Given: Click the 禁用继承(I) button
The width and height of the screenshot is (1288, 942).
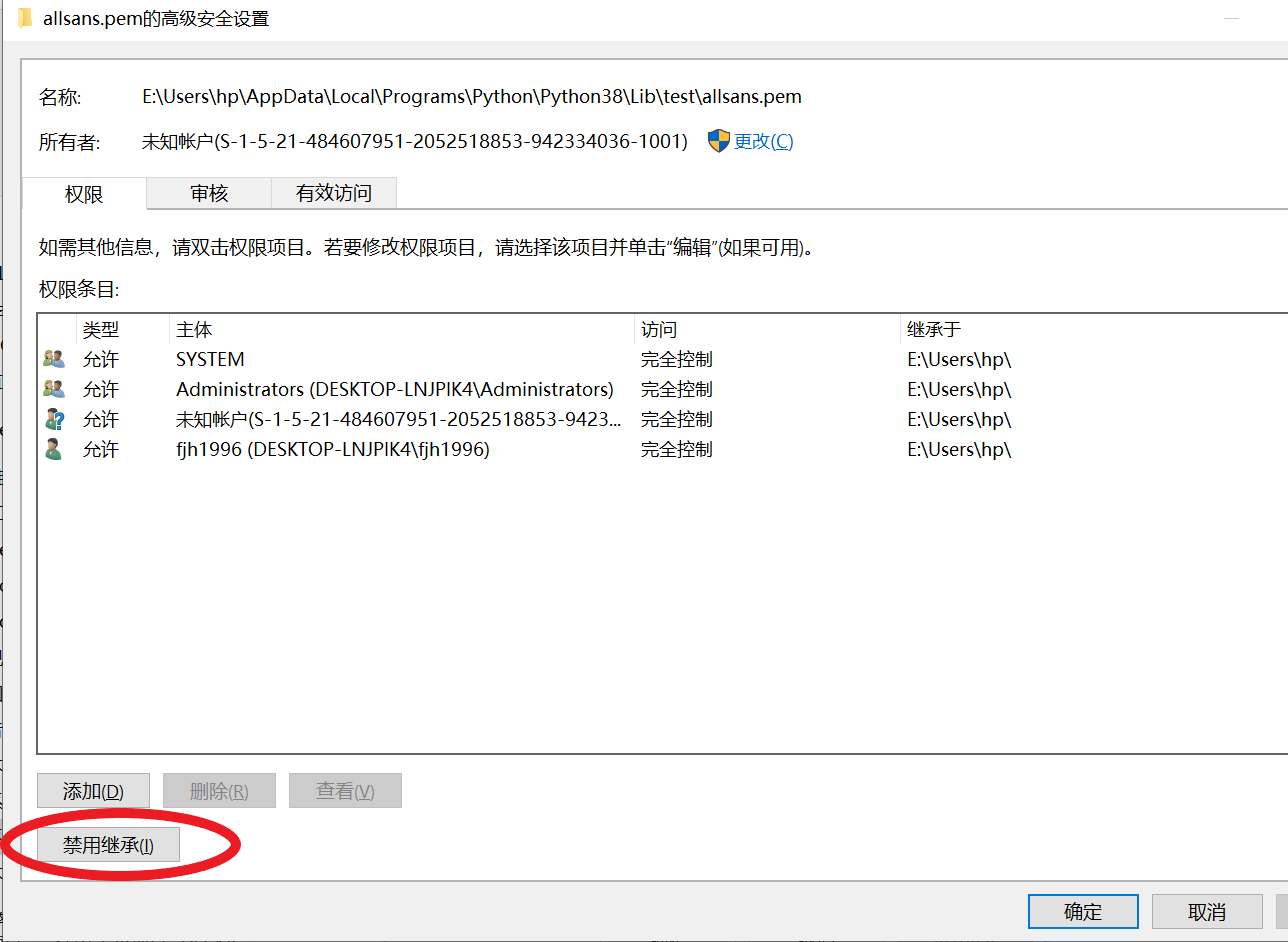Looking at the screenshot, I should click(108, 845).
